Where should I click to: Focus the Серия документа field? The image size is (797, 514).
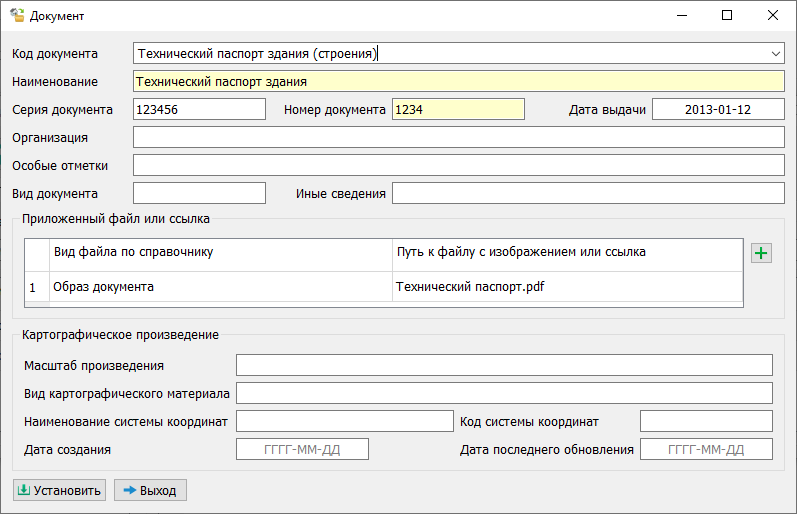pyautogui.click(x=199, y=110)
